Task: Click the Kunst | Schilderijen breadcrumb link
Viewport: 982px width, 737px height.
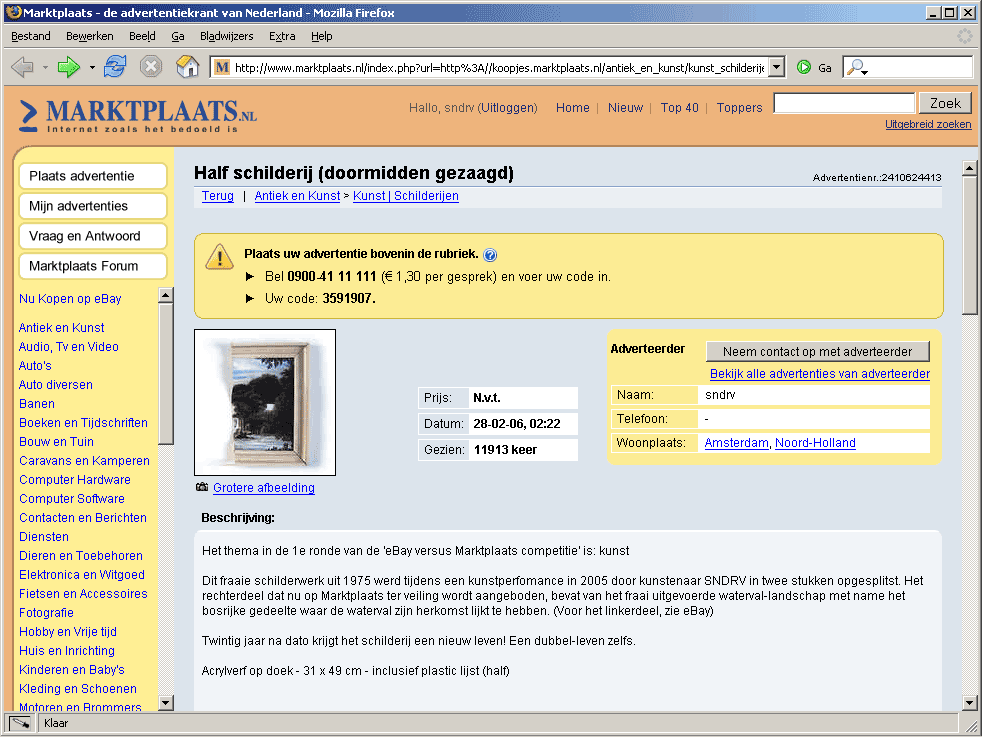Action: pos(406,196)
